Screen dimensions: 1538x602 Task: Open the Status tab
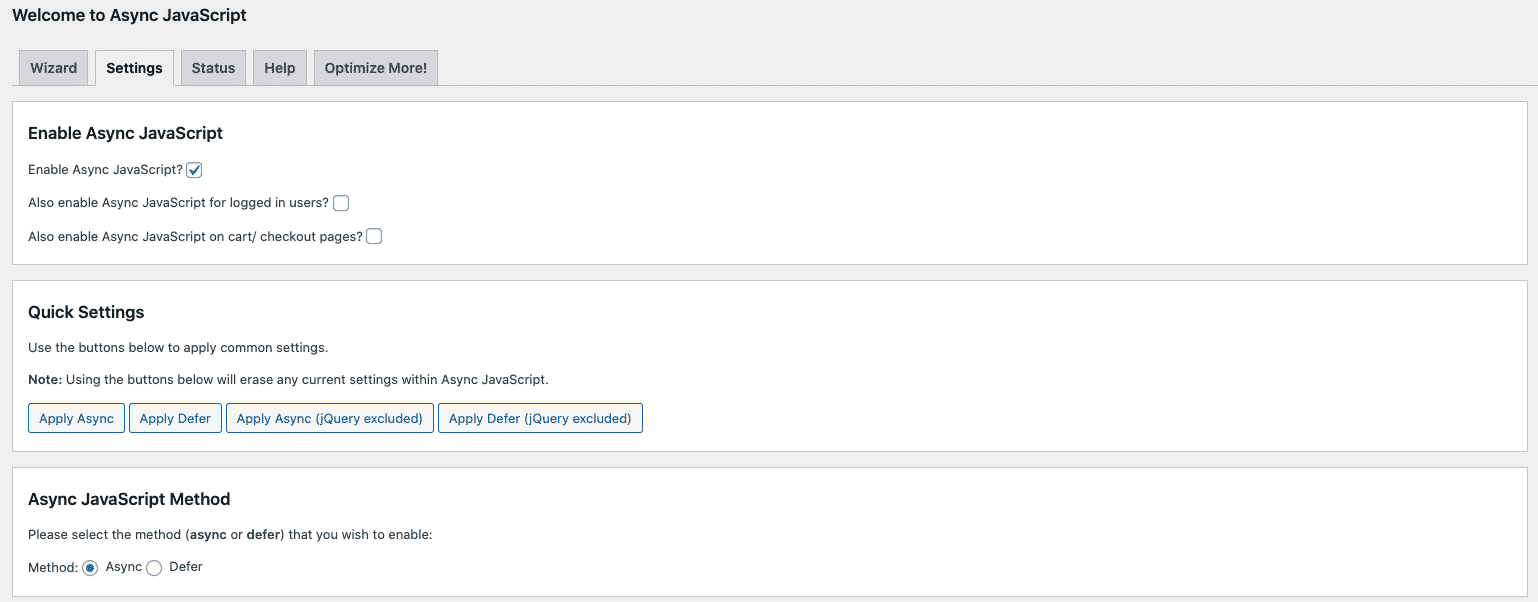(x=212, y=67)
